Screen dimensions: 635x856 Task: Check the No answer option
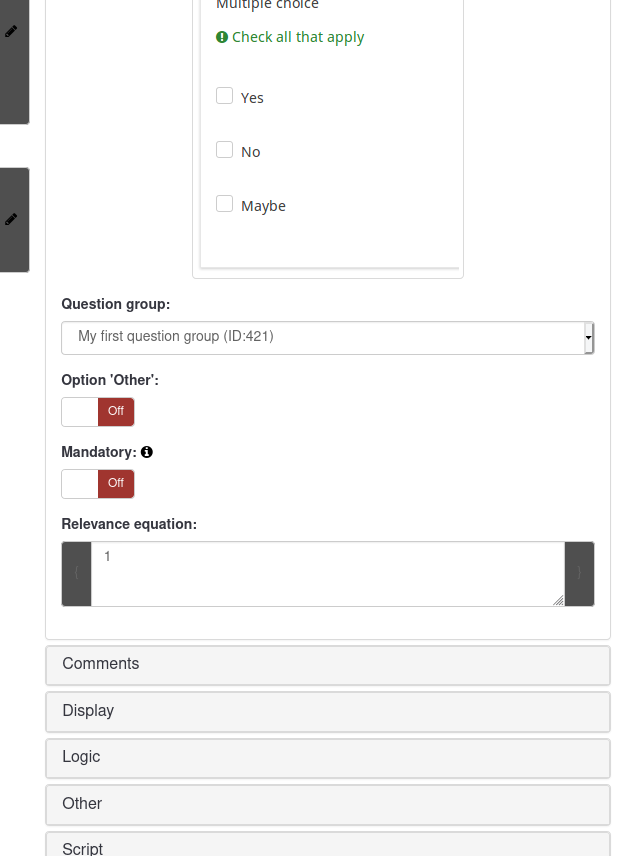[x=225, y=150]
